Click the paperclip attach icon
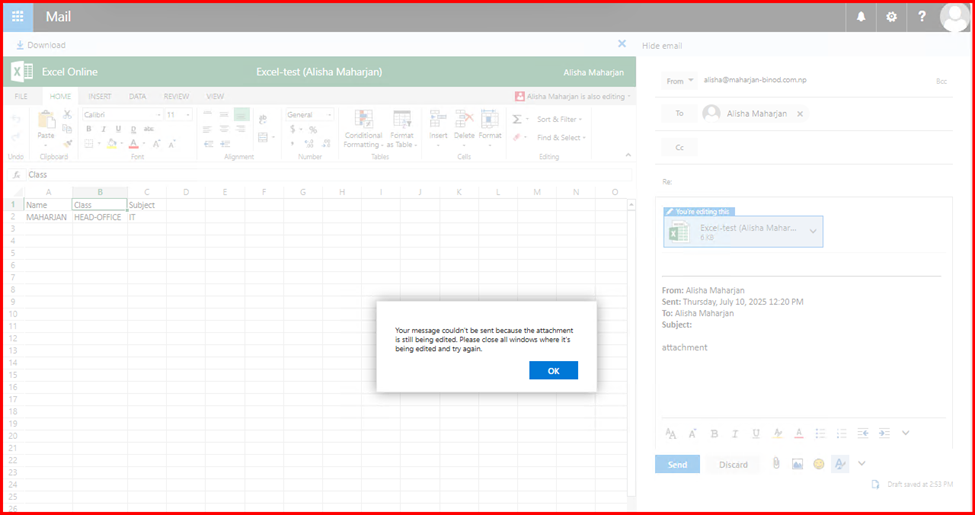The image size is (975, 515). click(x=775, y=464)
